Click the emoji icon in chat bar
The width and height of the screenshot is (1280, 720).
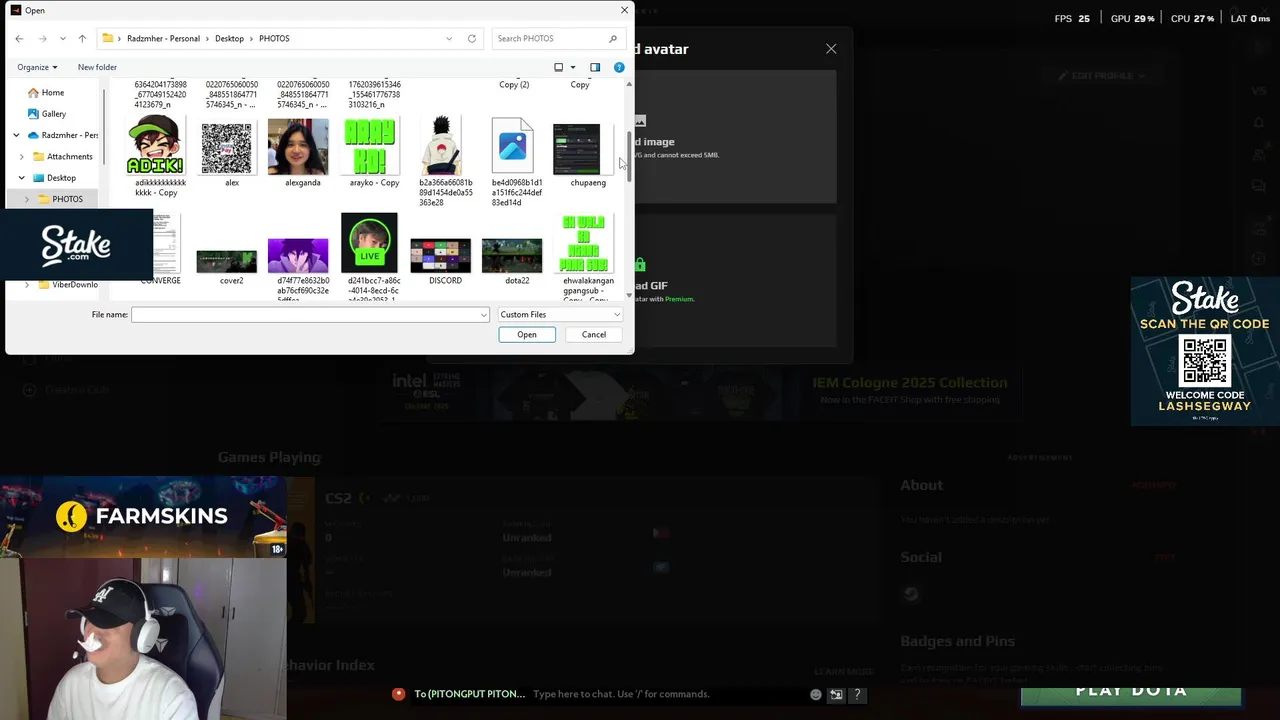tap(816, 694)
